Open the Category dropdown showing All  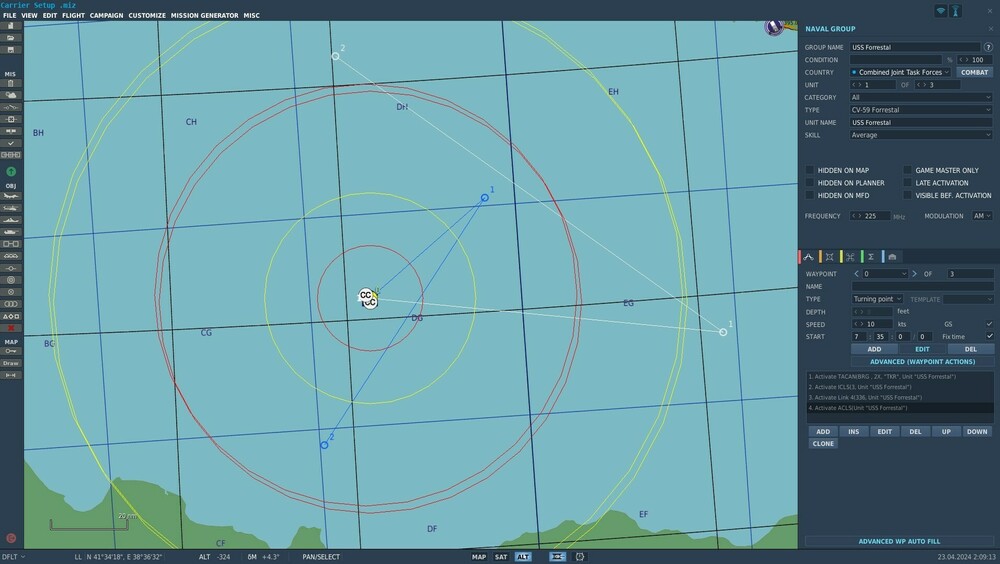(921, 97)
